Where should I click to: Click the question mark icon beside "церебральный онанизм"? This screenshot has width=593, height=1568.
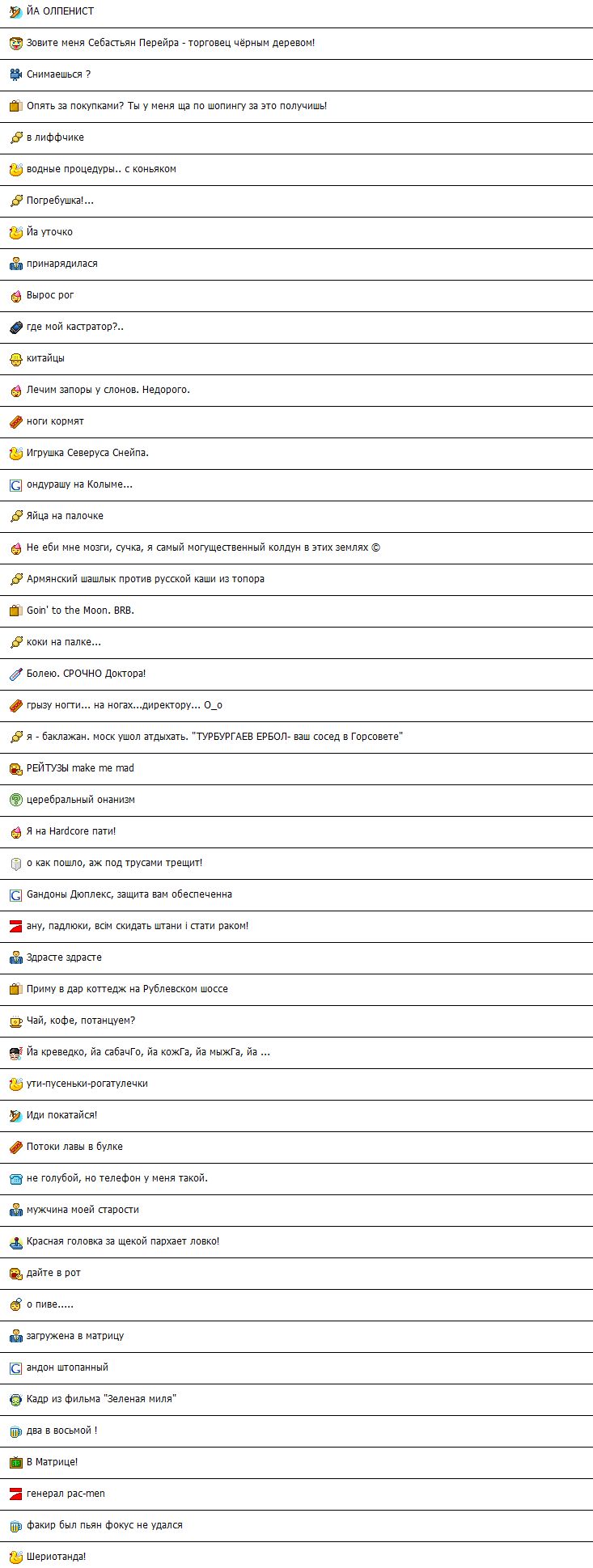pos(15,800)
